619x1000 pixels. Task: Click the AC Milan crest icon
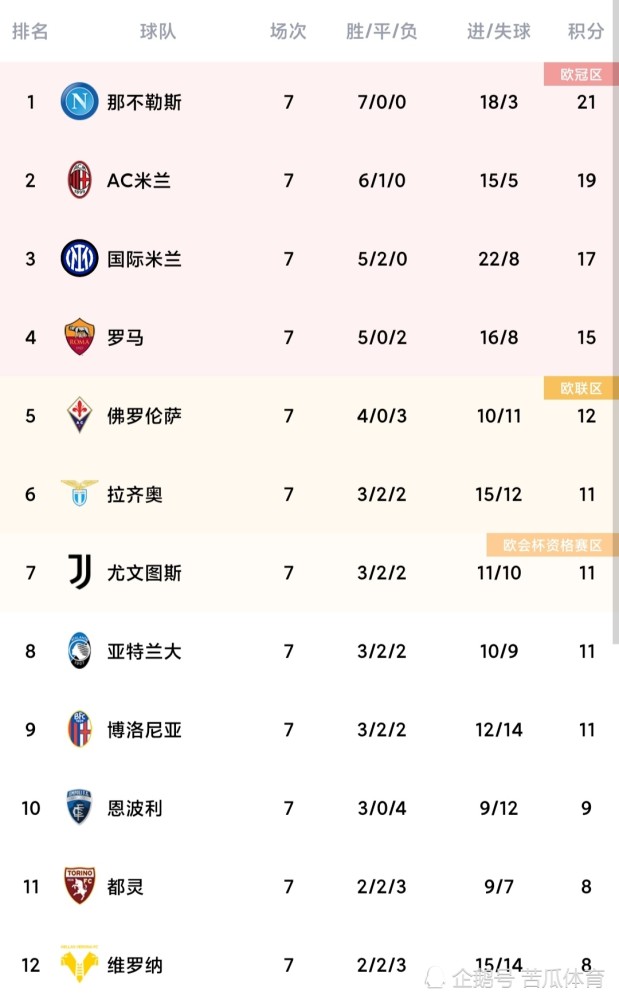point(80,180)
